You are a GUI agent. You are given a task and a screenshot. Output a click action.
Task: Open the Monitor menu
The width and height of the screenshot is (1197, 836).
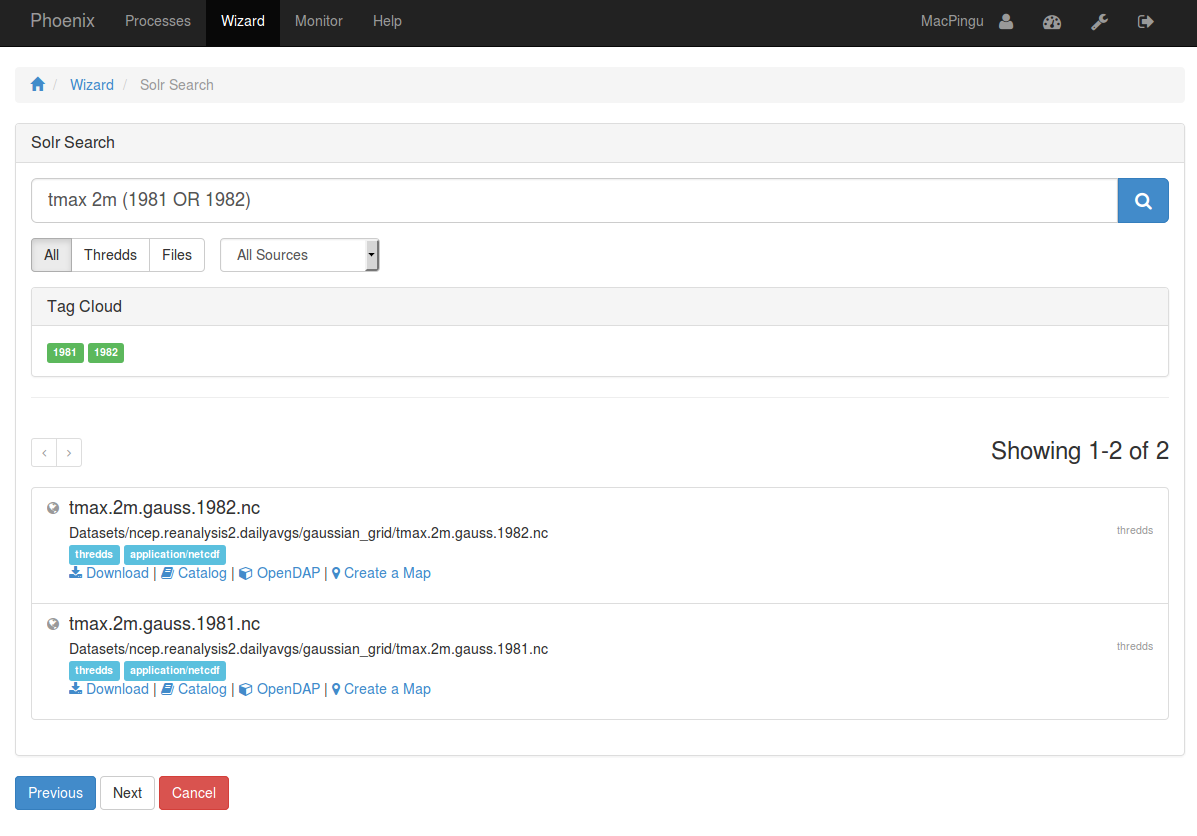(319, 21)
